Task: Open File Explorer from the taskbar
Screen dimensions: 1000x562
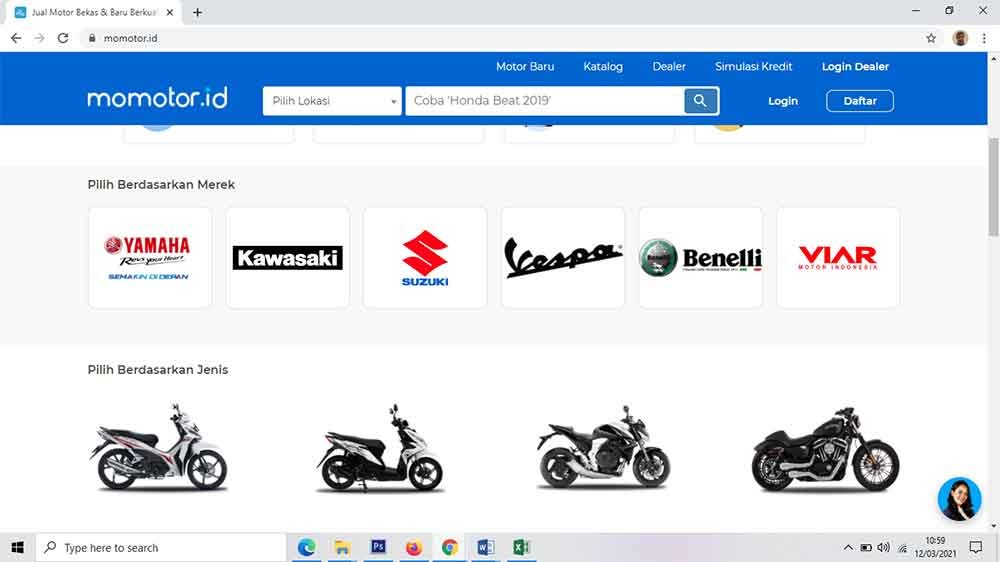Action: (x=342, y=547)
